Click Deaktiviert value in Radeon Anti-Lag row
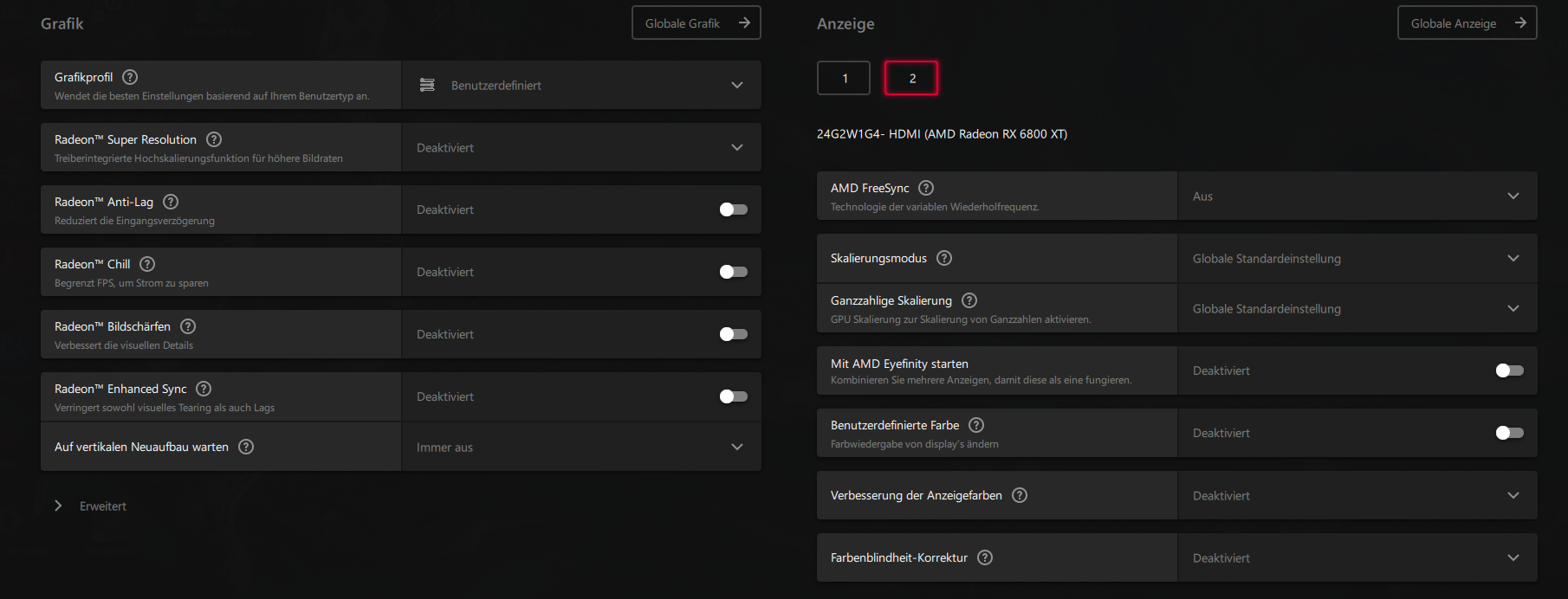The height and width of the screenshot is (599, 1568). [x=445, y=209]
